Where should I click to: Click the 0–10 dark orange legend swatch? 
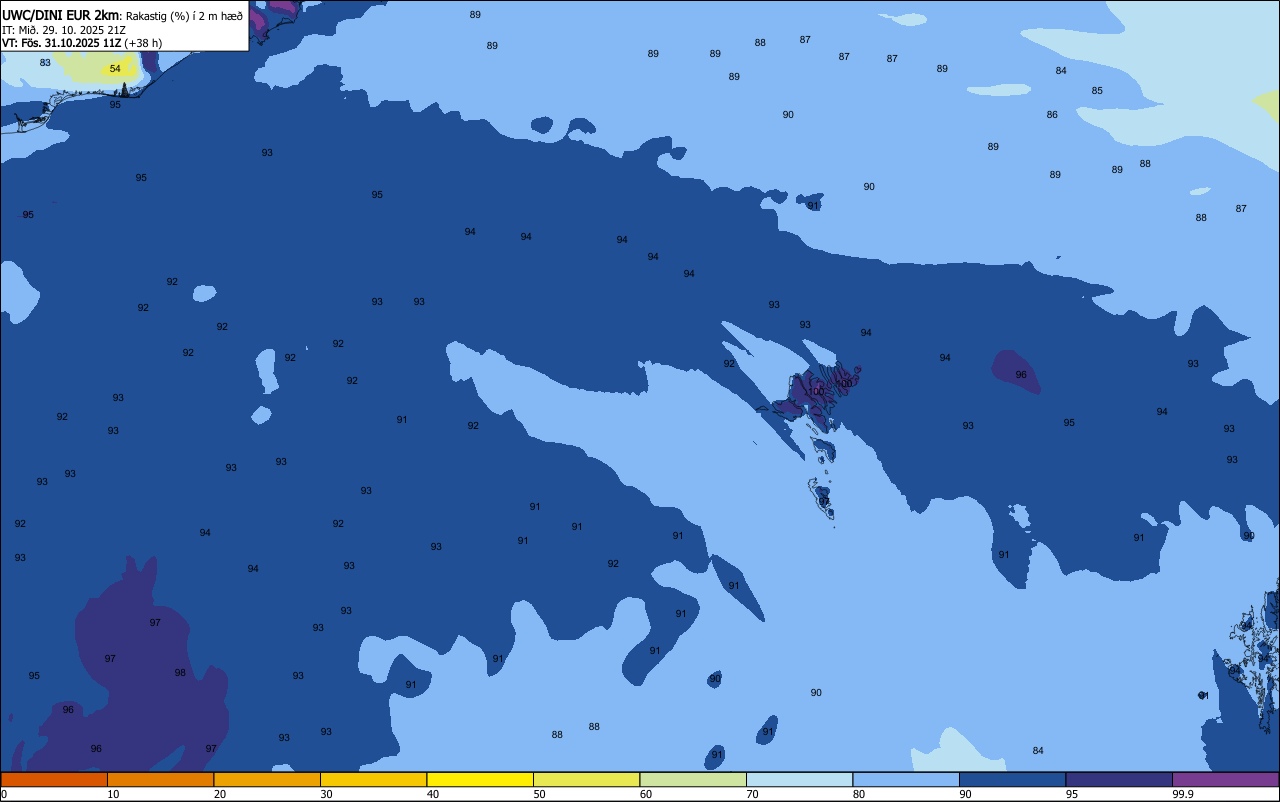54,779
